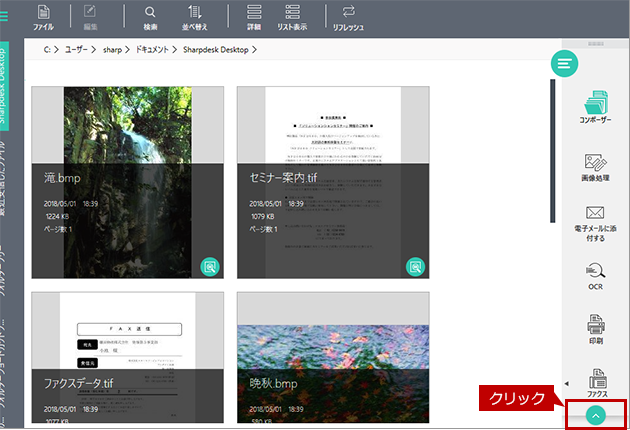Open the 最近実施したファイル sidebar tab
630x430 pixels.
(3, 179)
